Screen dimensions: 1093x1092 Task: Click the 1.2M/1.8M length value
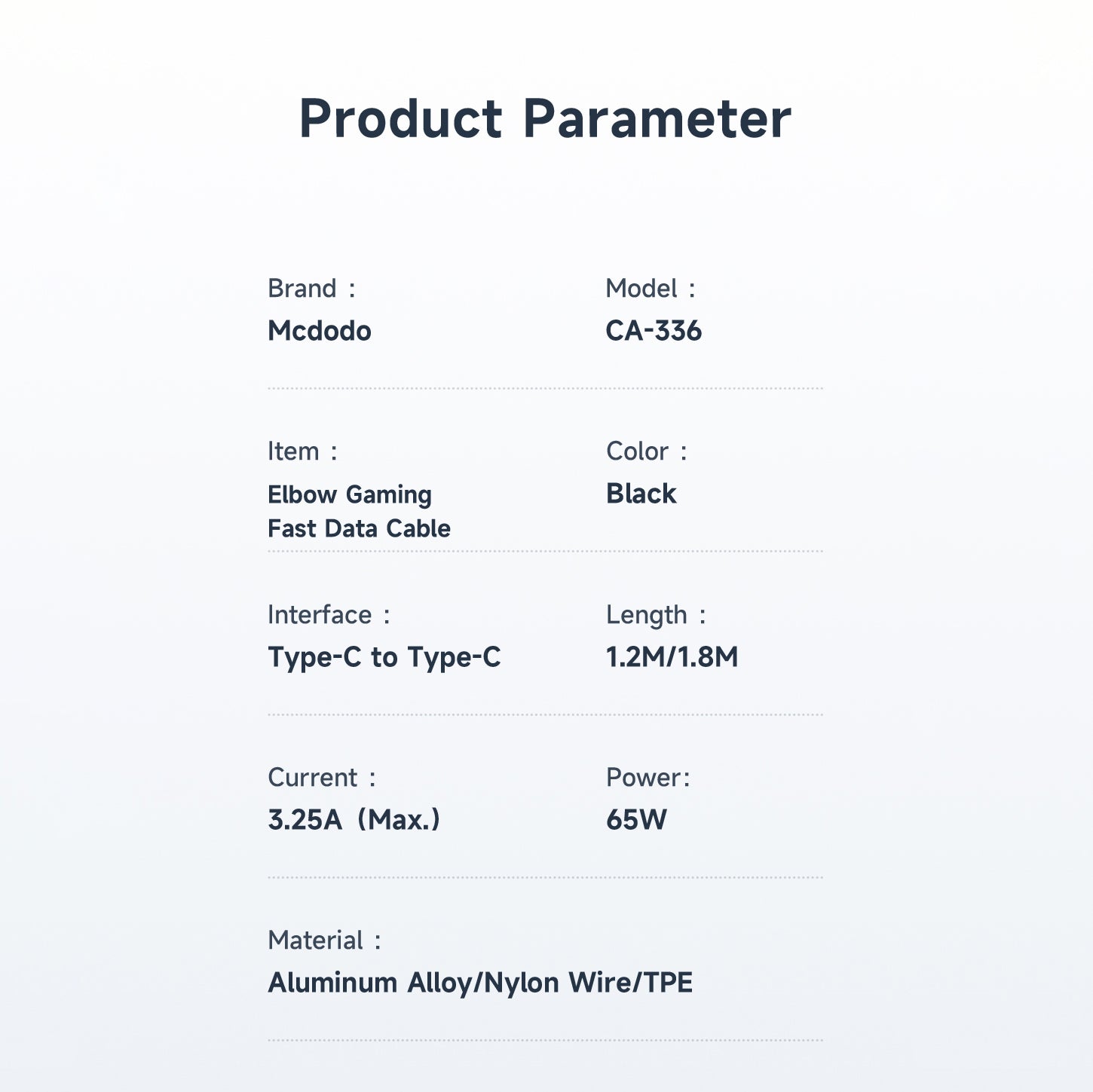(x=672, y=657)
